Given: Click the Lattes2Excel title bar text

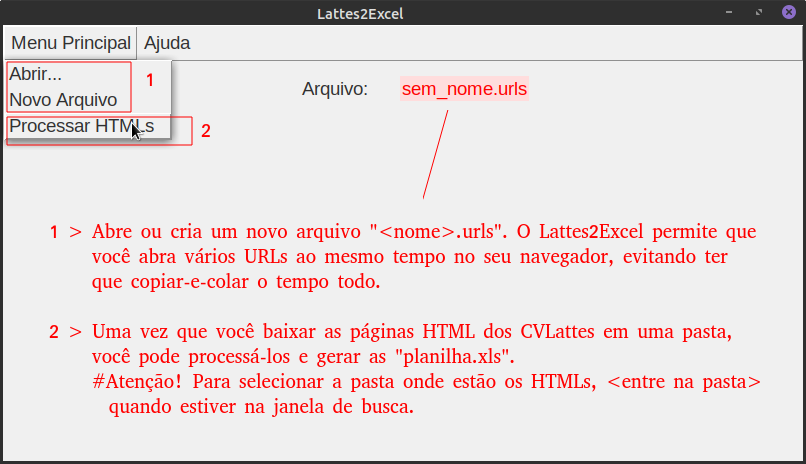Looking at the screenshot, I should (x=360, y=14).
